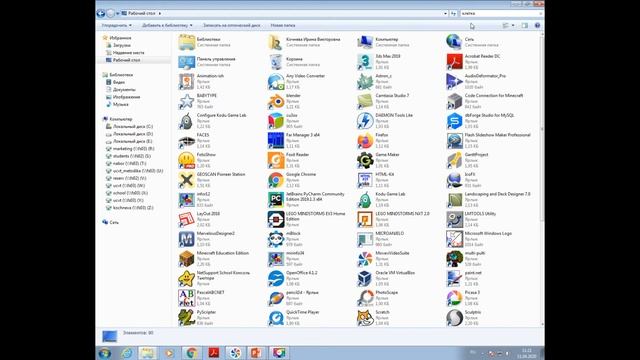
Task: Select dbForge Studio for MySQL shortcut
Action: click(x=480, y=120)
